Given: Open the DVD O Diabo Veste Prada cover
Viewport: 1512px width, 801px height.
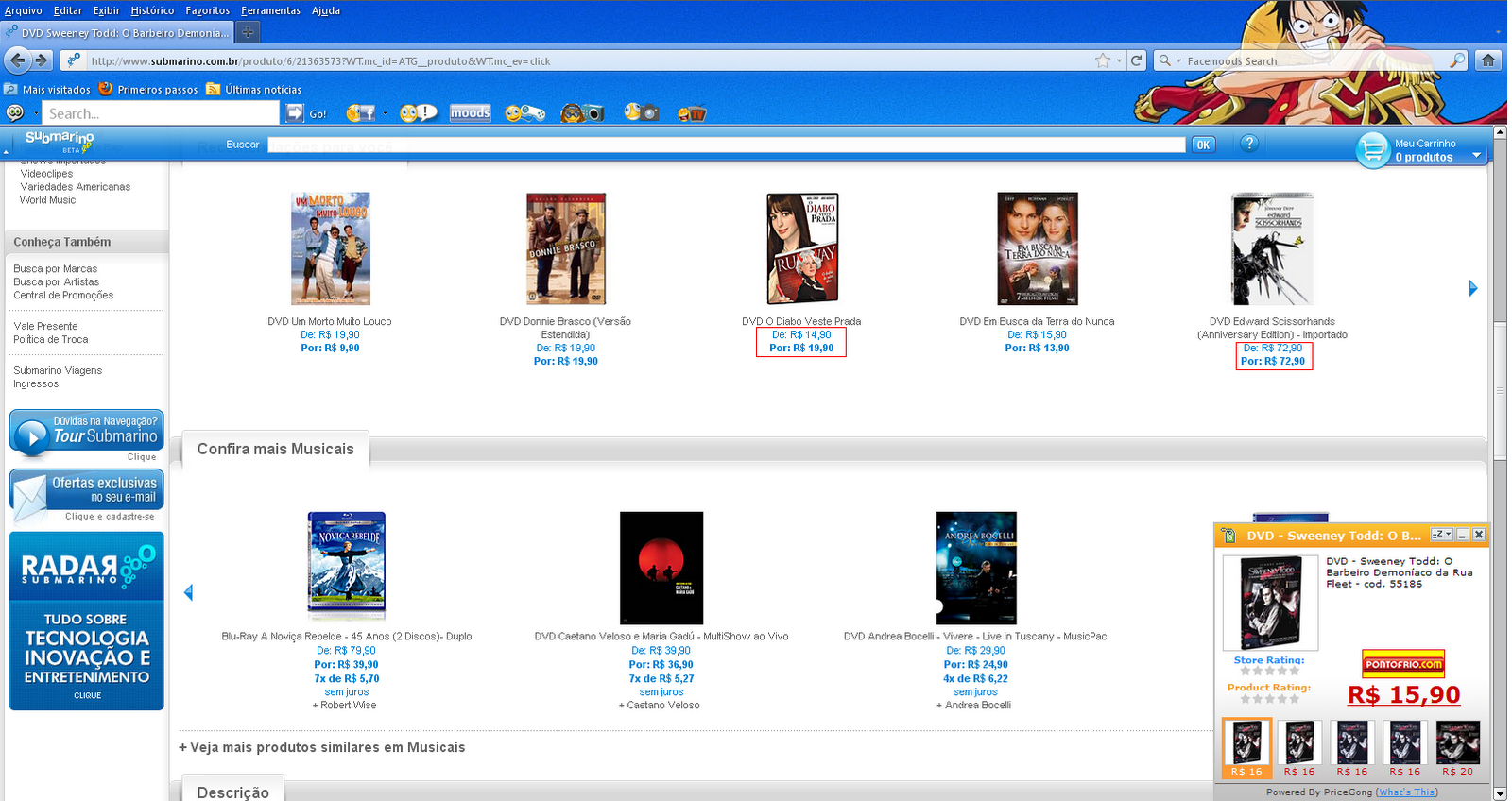Looking at the screenshot, I should pos(802,248).
